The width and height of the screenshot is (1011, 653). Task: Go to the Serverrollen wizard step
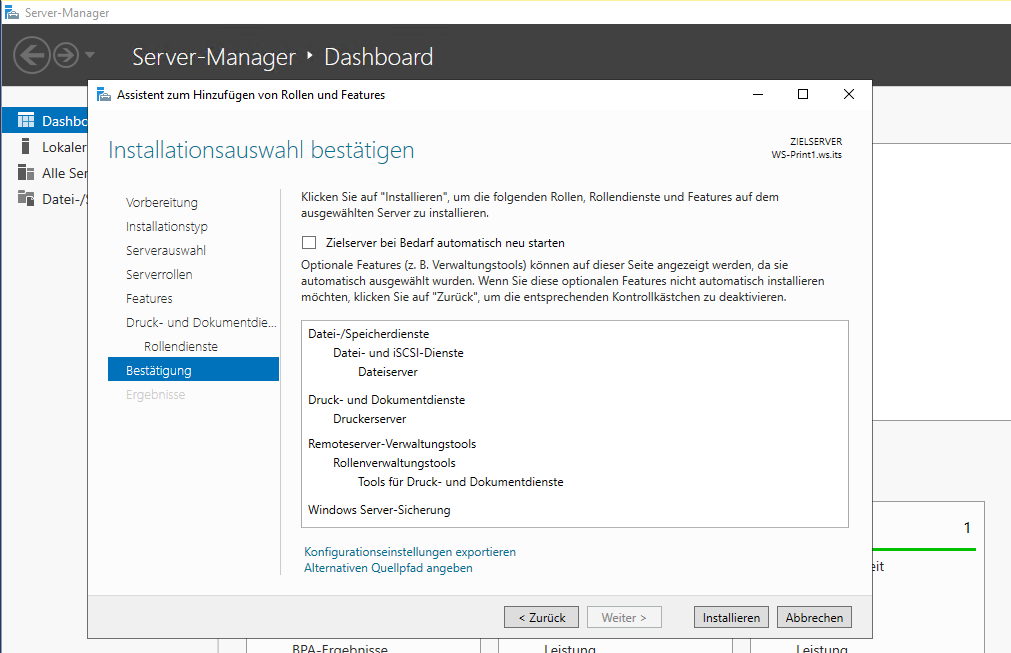159,275
